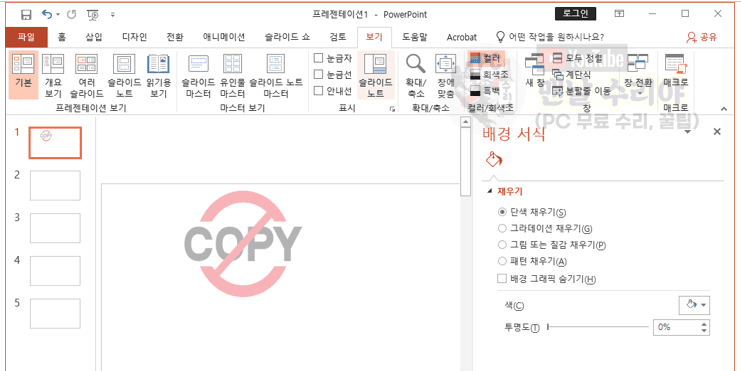Select slide 5 thumbnail

pyautogui.click(x=55, y=314)
